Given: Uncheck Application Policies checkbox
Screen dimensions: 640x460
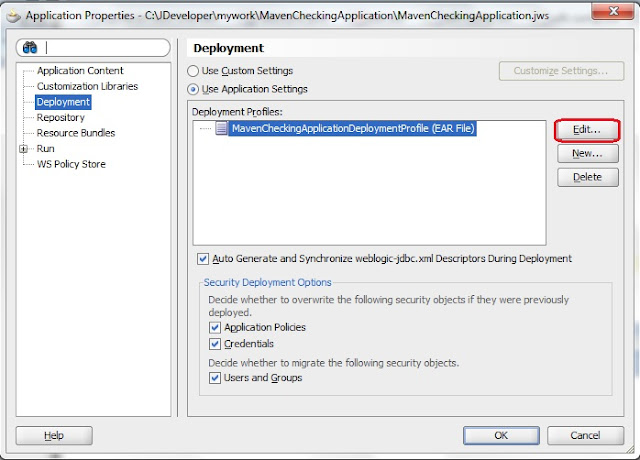Looking at the screenshot, I should pyautogui.click(x=215, y=327).
